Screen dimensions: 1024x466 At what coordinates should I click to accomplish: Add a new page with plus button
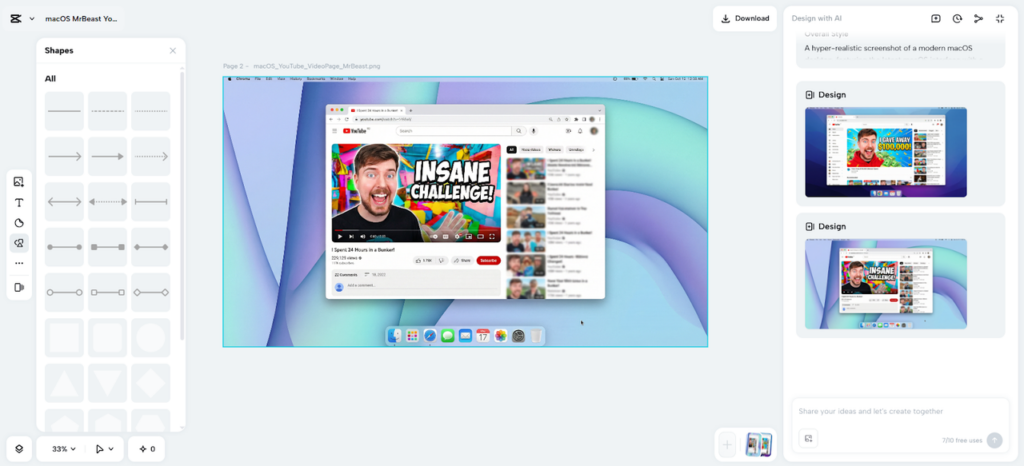(727, 445)
